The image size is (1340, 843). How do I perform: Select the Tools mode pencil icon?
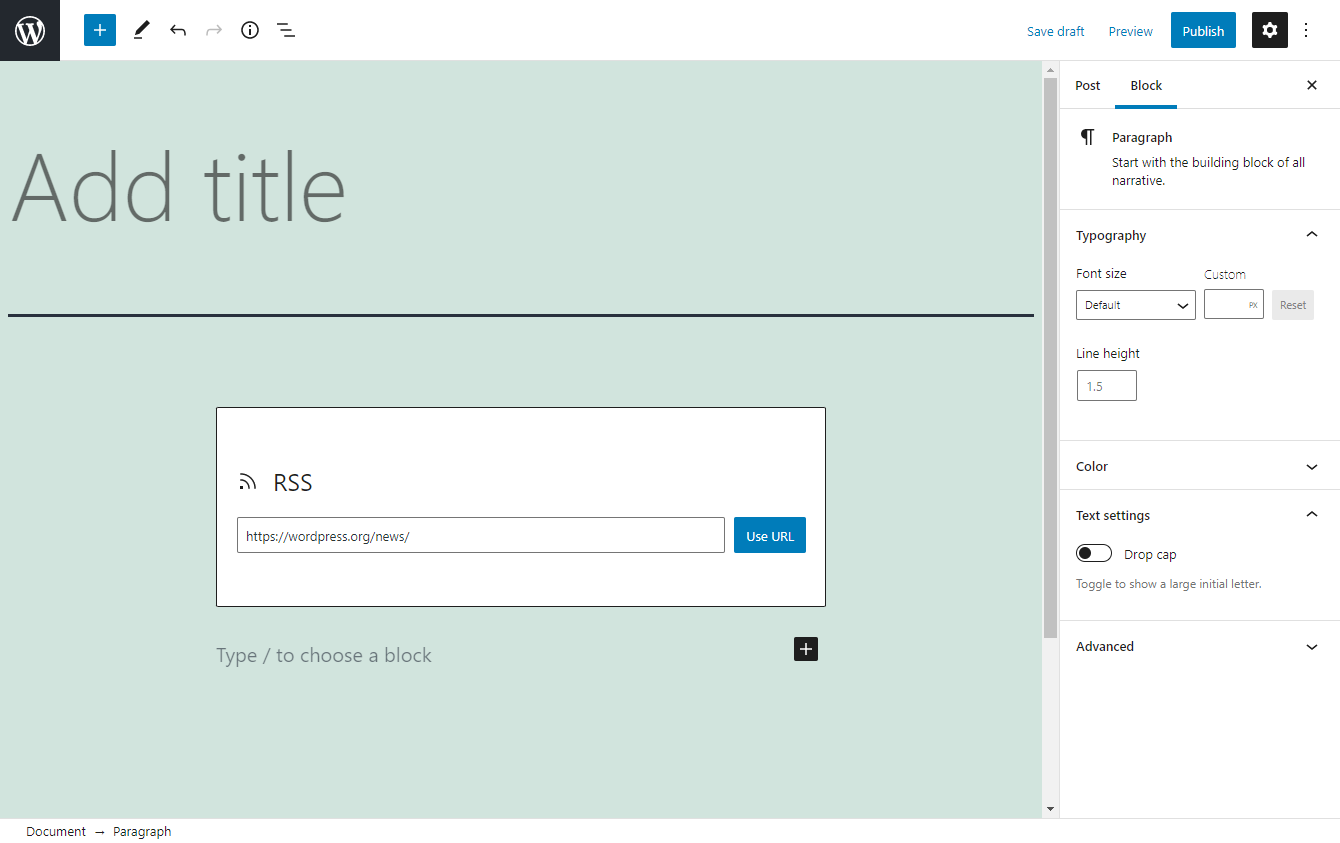coord(140,30)
